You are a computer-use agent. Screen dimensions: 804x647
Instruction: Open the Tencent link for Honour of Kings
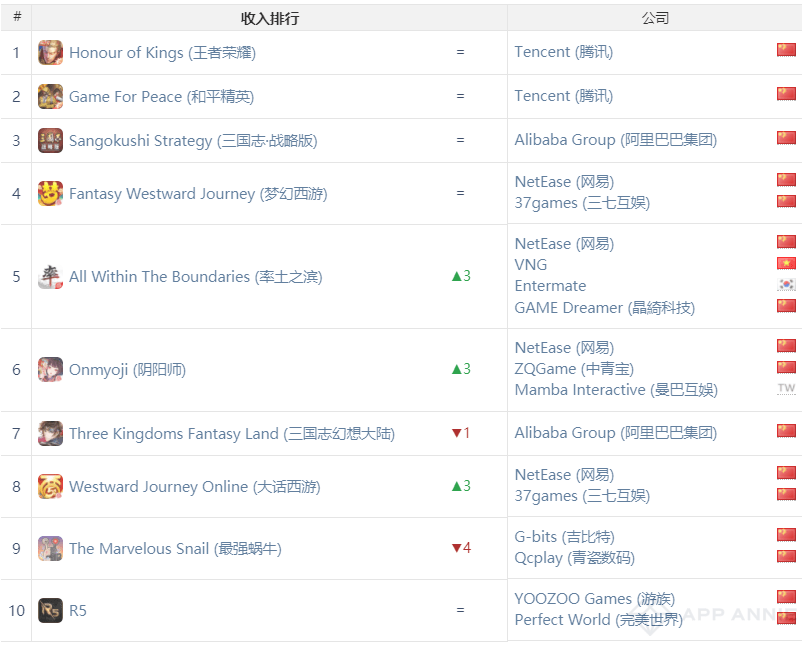(x=563, y=52)
